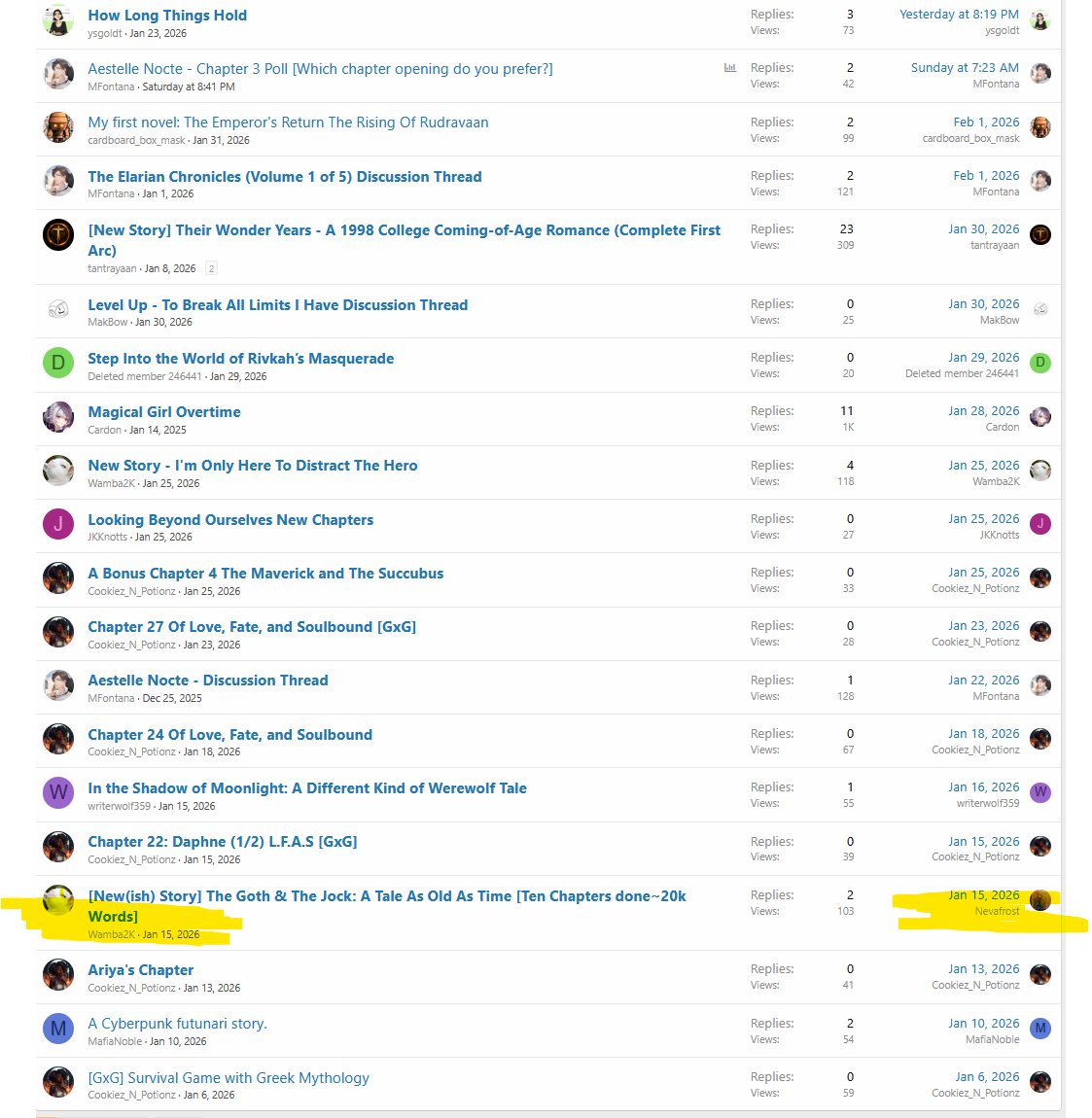This screenshot has height=1118, width=1092.
Task: Click Cardon's left avatar beside Magical Girl Overtime
Action: (x=58, y=417)
